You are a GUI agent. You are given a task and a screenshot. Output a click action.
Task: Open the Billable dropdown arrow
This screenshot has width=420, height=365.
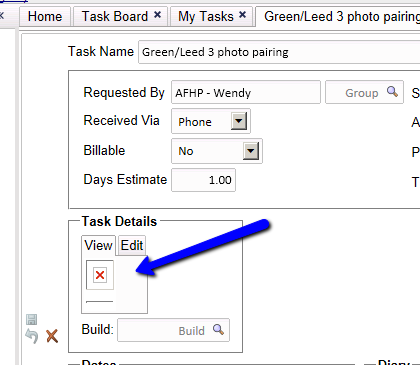[251, 151]
